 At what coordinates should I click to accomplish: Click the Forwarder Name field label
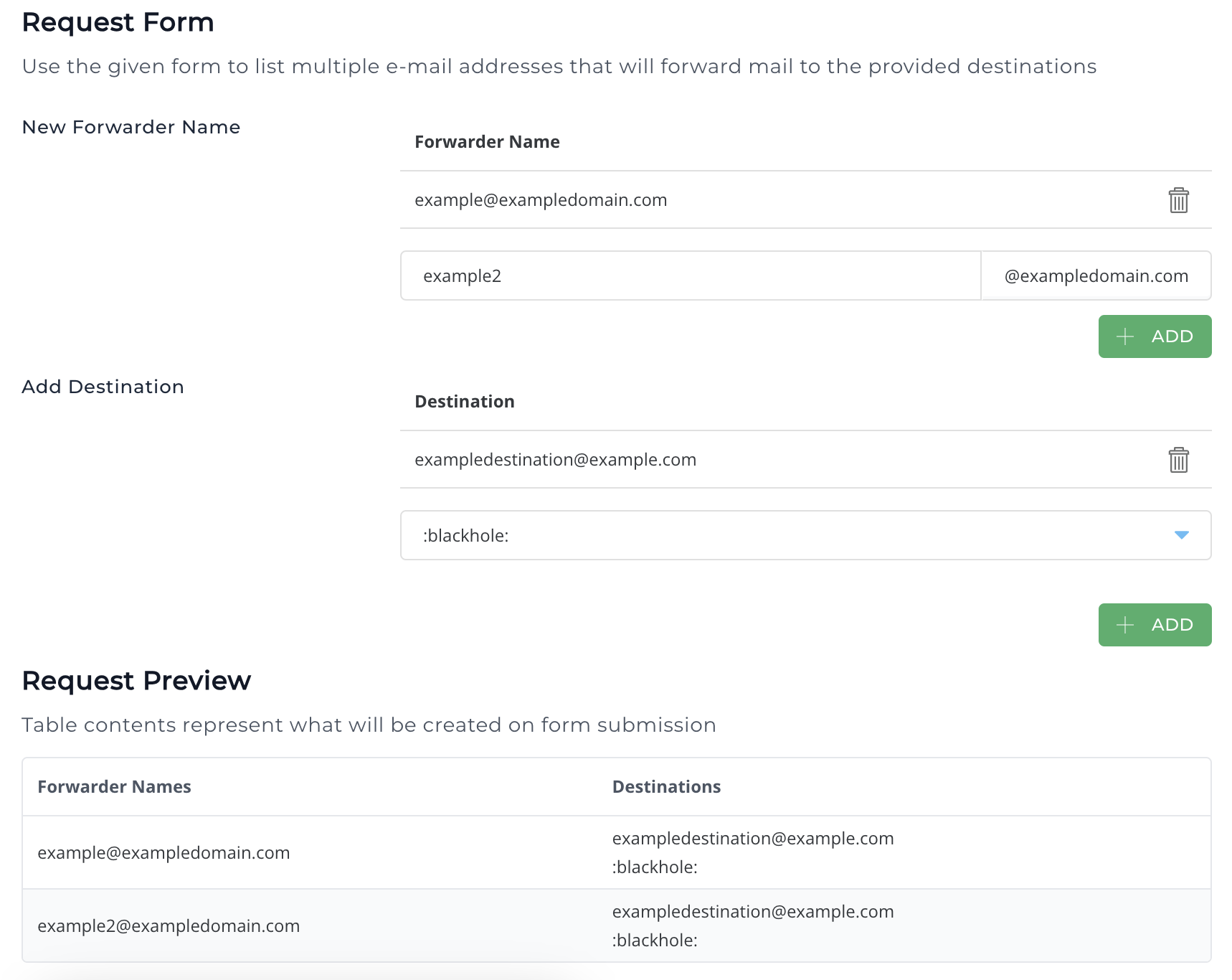coord(487,141)
